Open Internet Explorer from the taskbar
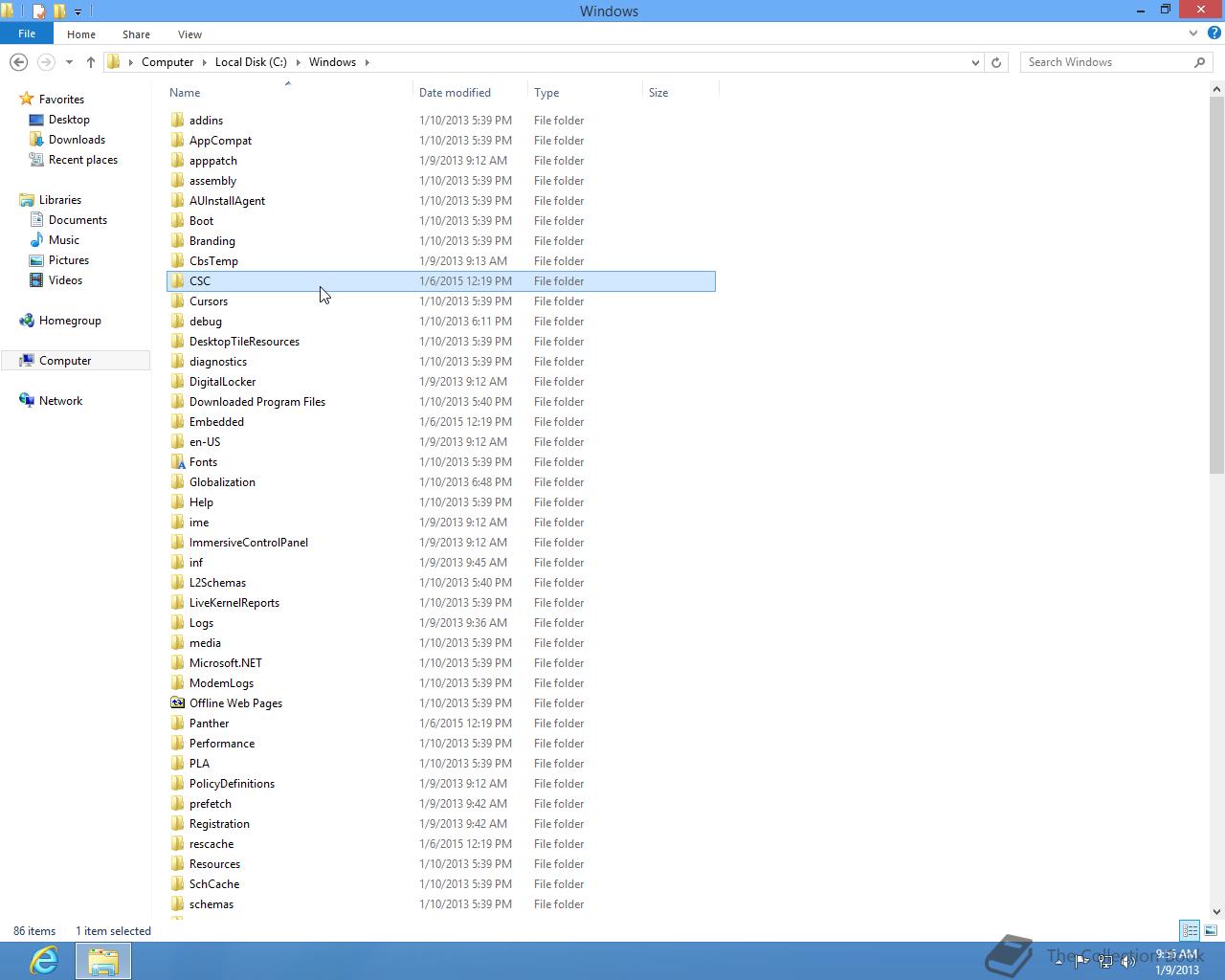1225x980 pixels. tap(44, 961)
